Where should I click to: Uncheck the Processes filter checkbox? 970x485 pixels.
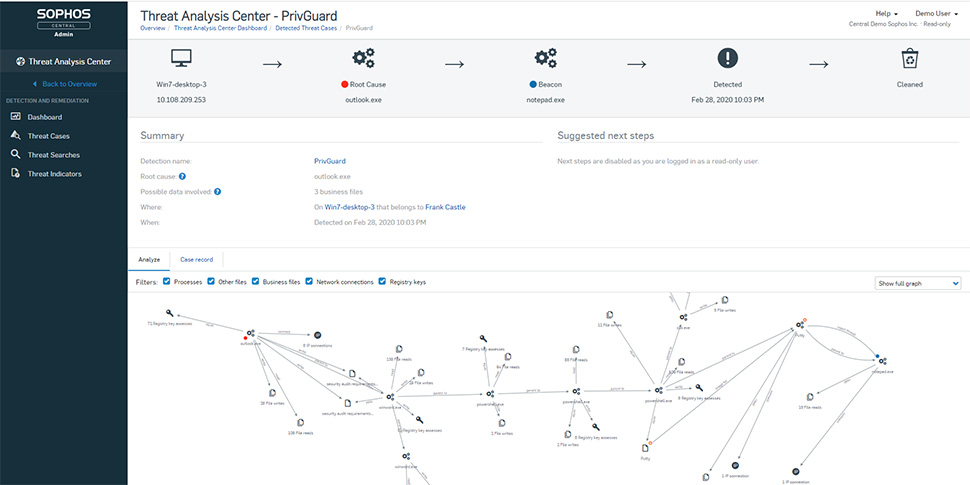[x=166, y=281]
